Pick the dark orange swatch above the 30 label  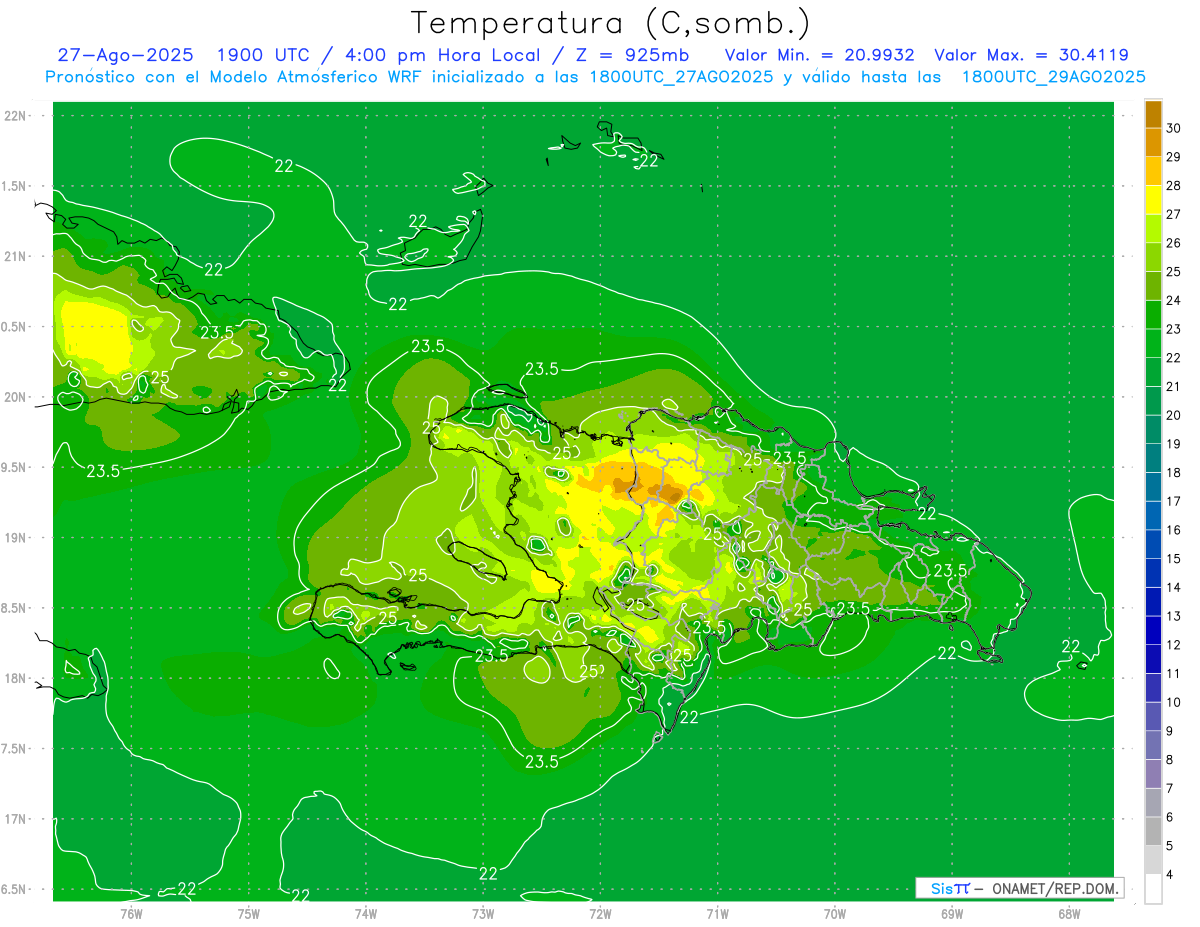(1153, 114)
